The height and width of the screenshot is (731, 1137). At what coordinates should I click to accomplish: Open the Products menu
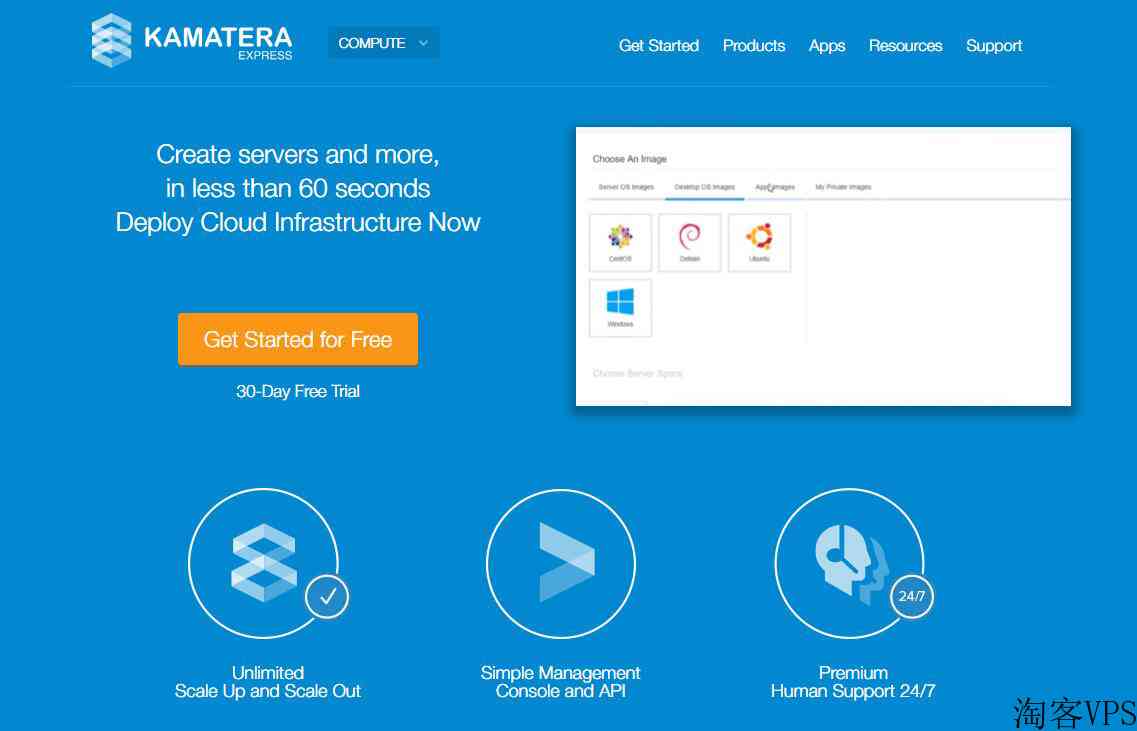tap(754, 46)
